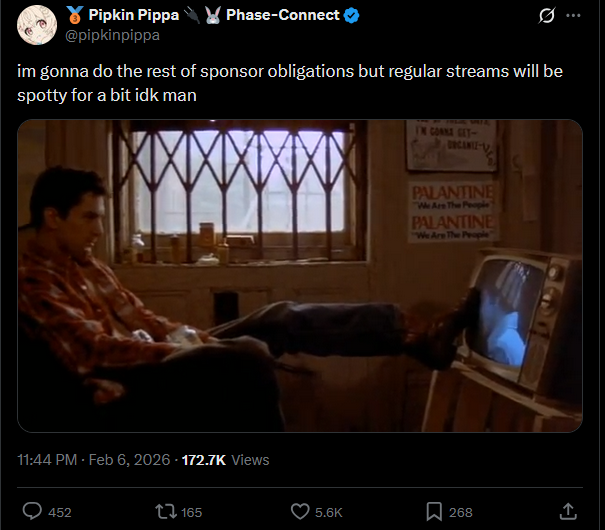Bookmark the tweet with bookmark icon

click(434, 512)
